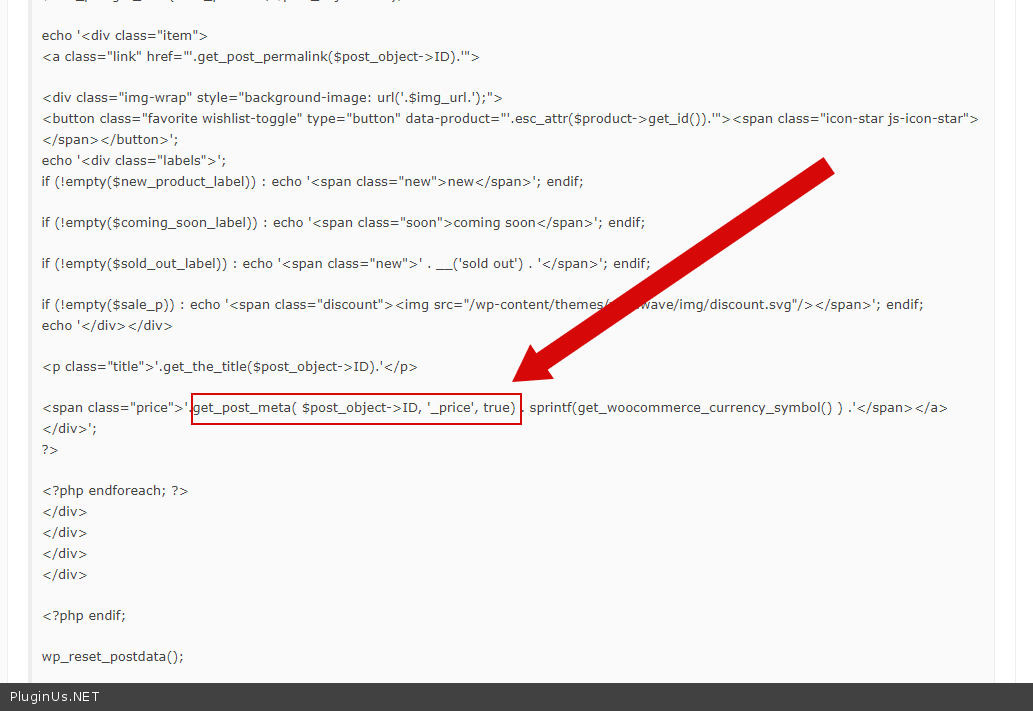Viewport: 1033px width, 711px height.
Task: Click the php endif; line
Action: click(84, 615)
